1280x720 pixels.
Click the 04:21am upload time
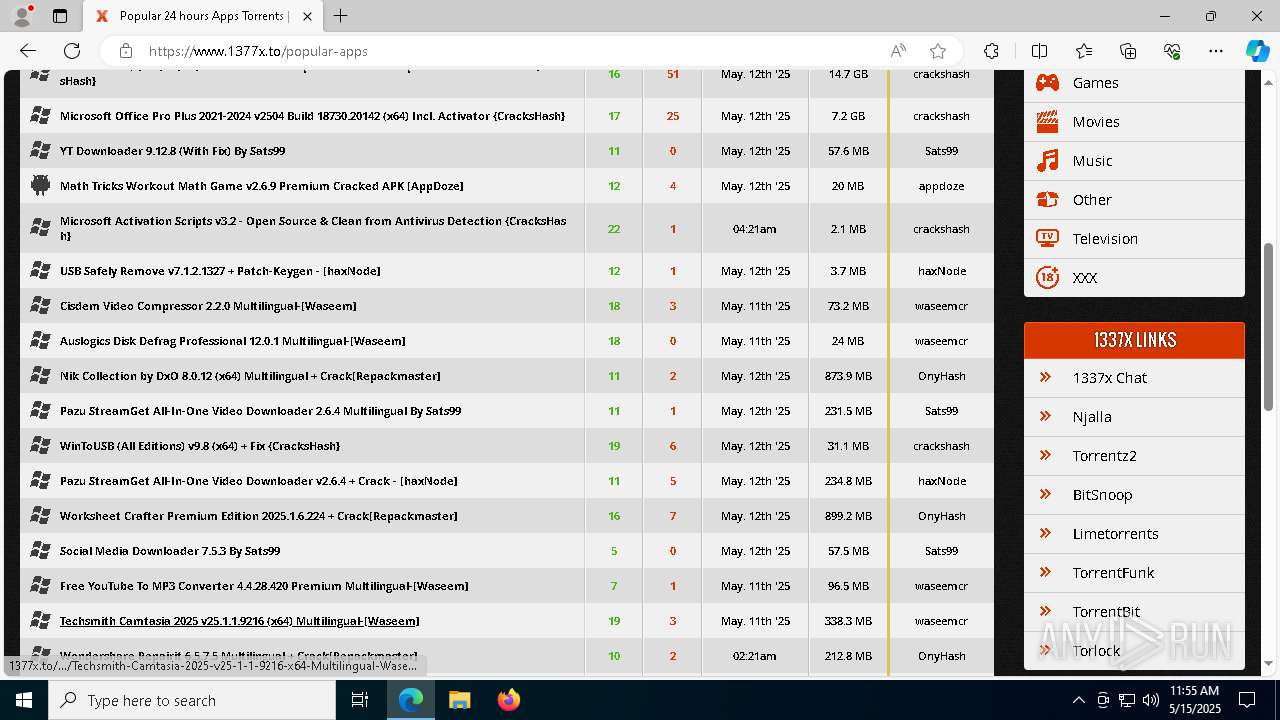(x=755, y=229)
